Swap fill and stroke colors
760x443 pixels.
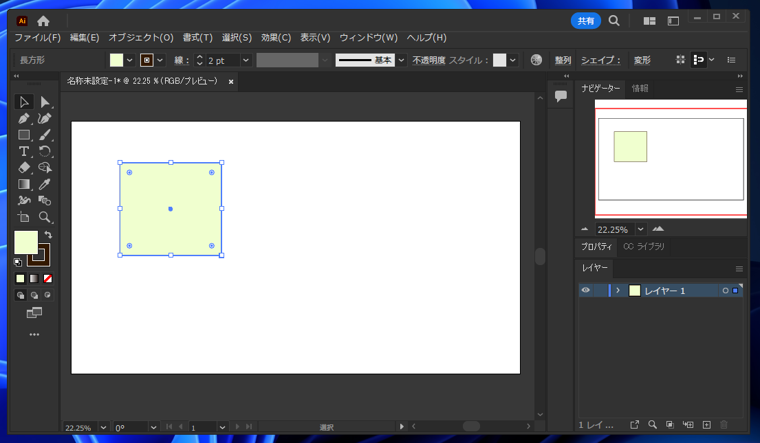tap(48, 235)
